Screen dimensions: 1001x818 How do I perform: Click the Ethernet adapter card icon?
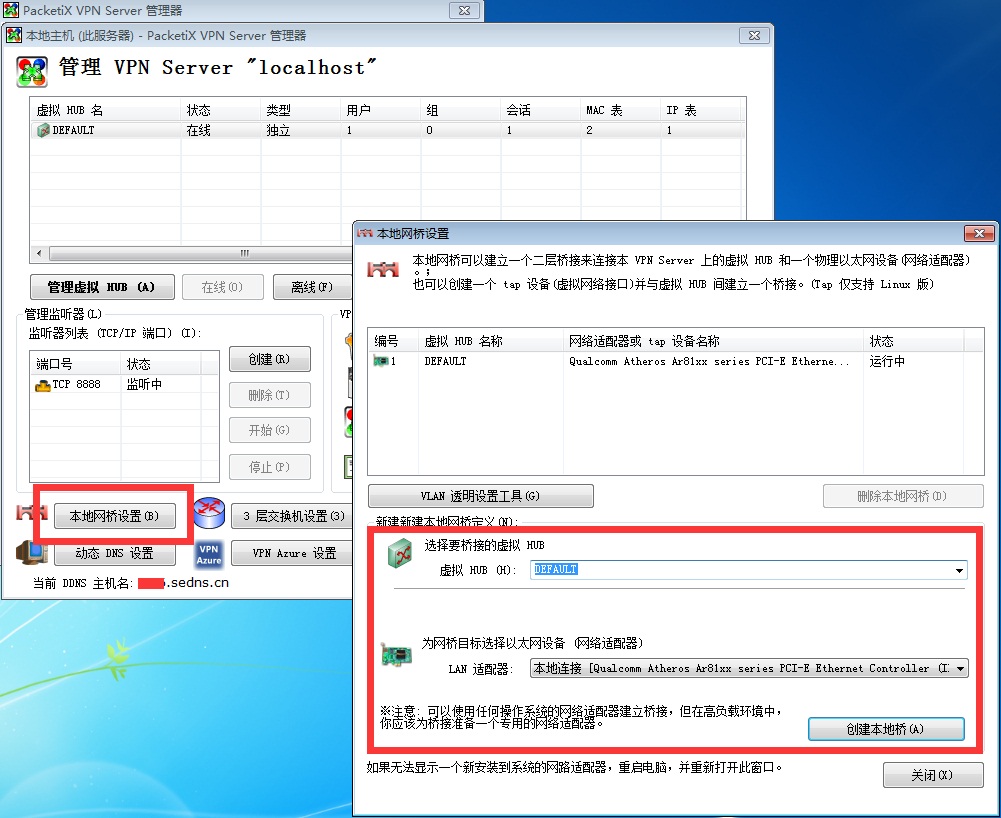click(396, 654)
